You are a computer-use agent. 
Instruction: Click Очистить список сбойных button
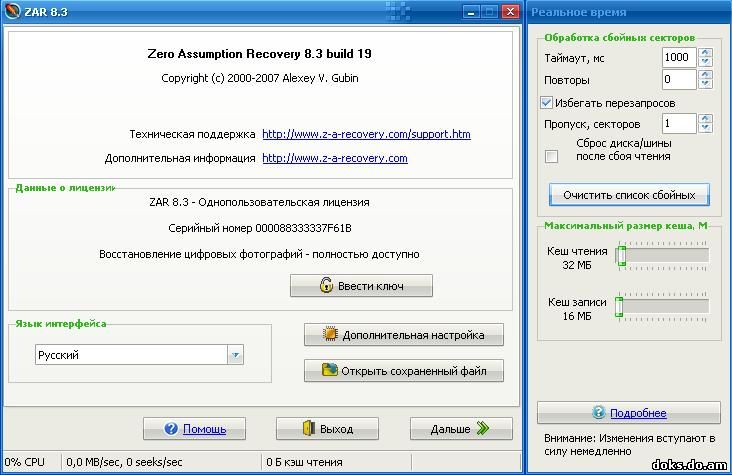tap(629, 195)
